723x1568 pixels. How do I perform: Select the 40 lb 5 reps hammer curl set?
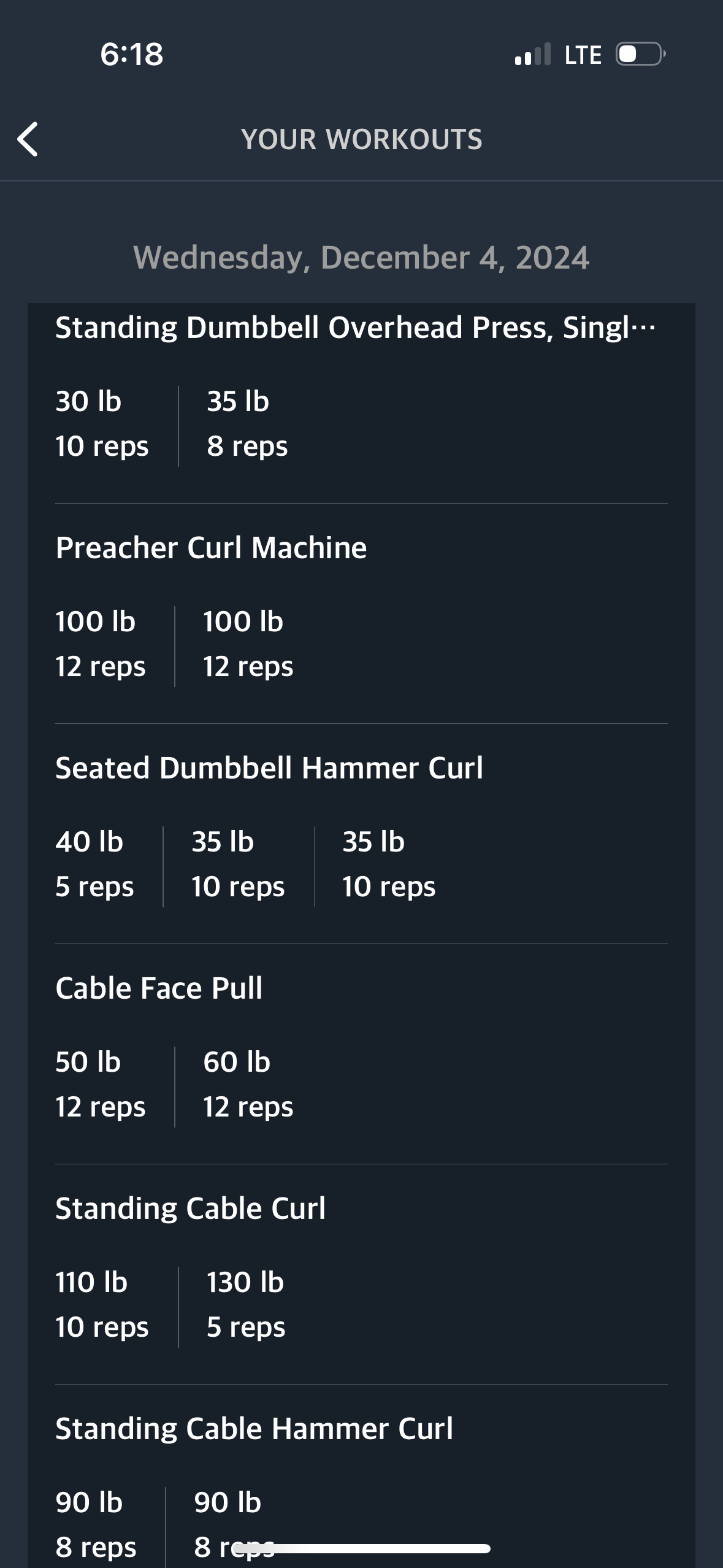(x=94, y=864)
